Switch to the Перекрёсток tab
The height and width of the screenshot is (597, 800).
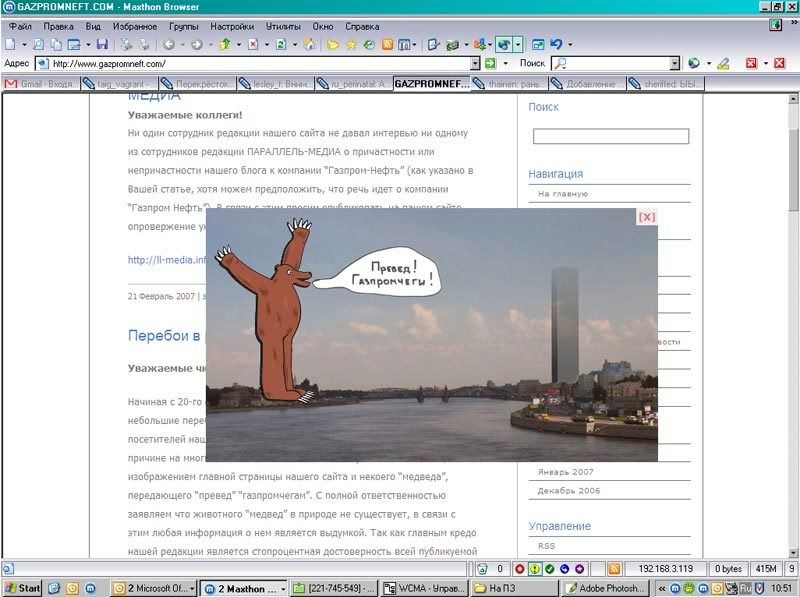(x=197, y=84)
